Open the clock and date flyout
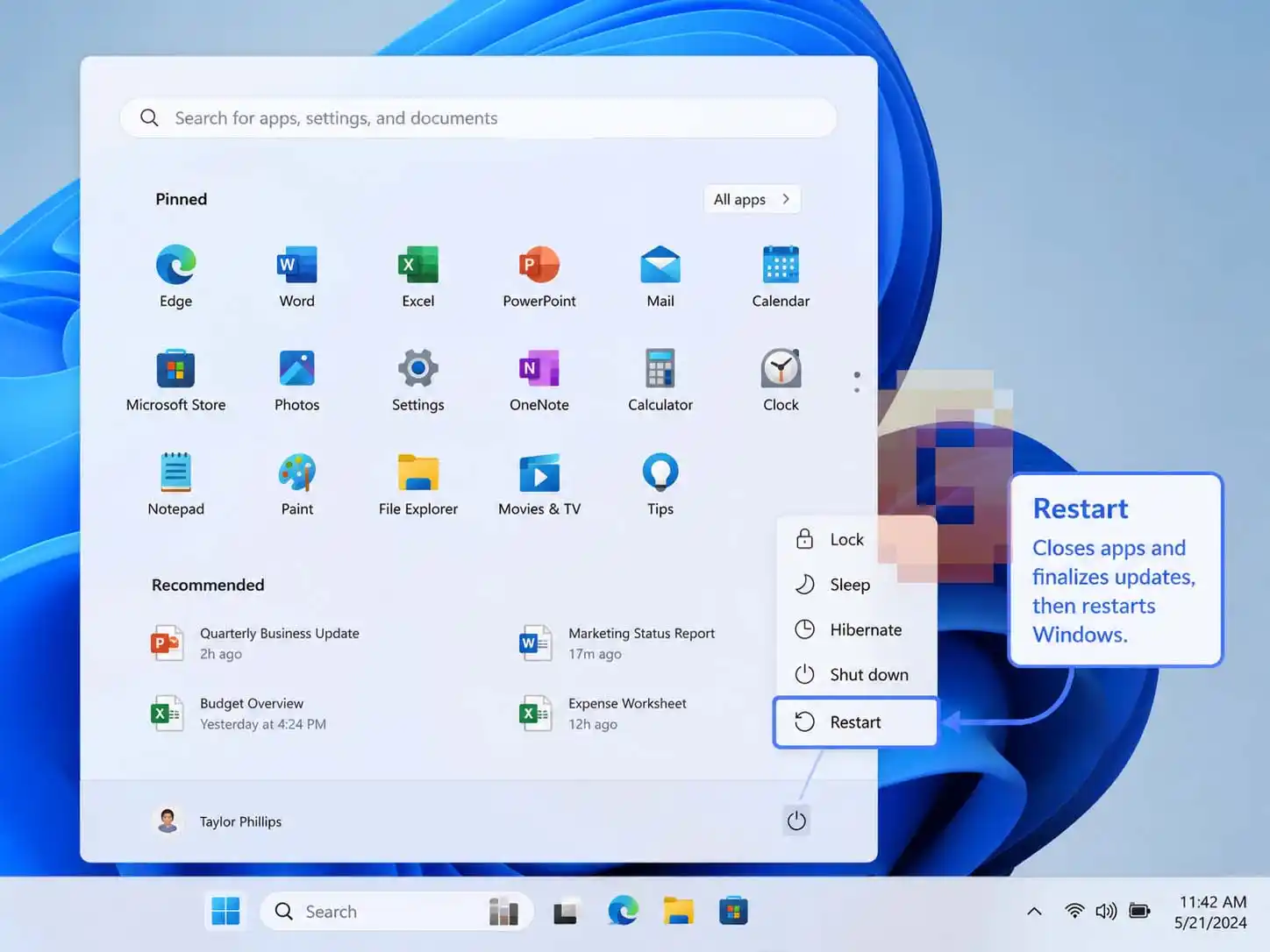 point(1211,912)
